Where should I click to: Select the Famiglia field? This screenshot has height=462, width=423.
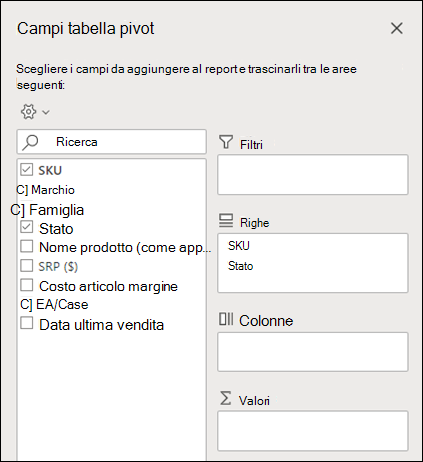47,210
